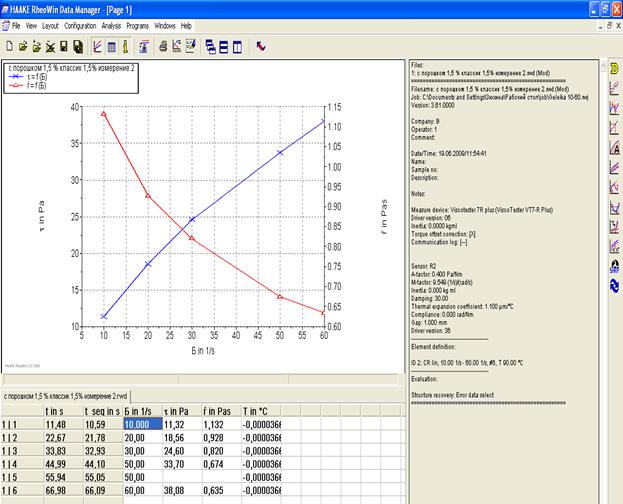
Task: Select the cell with value 11,32
Action: pos(182,424)
